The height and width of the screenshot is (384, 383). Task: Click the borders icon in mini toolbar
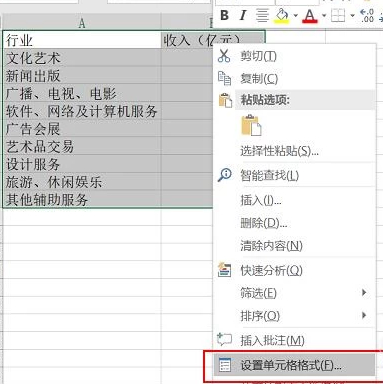click(x=338, y=15)
